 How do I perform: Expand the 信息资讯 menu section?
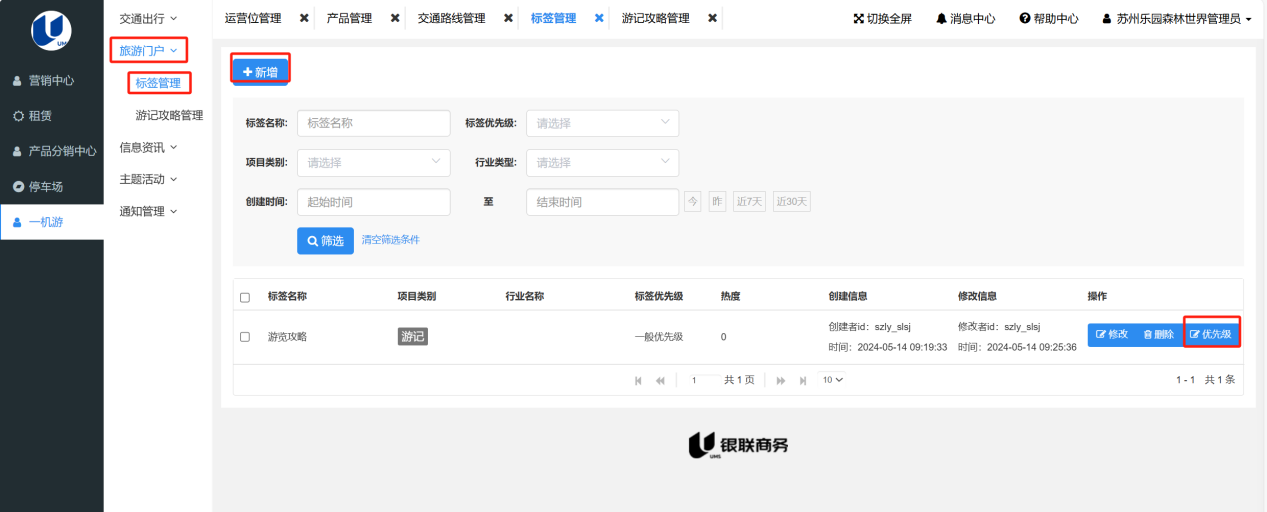(x=148, y=147)
